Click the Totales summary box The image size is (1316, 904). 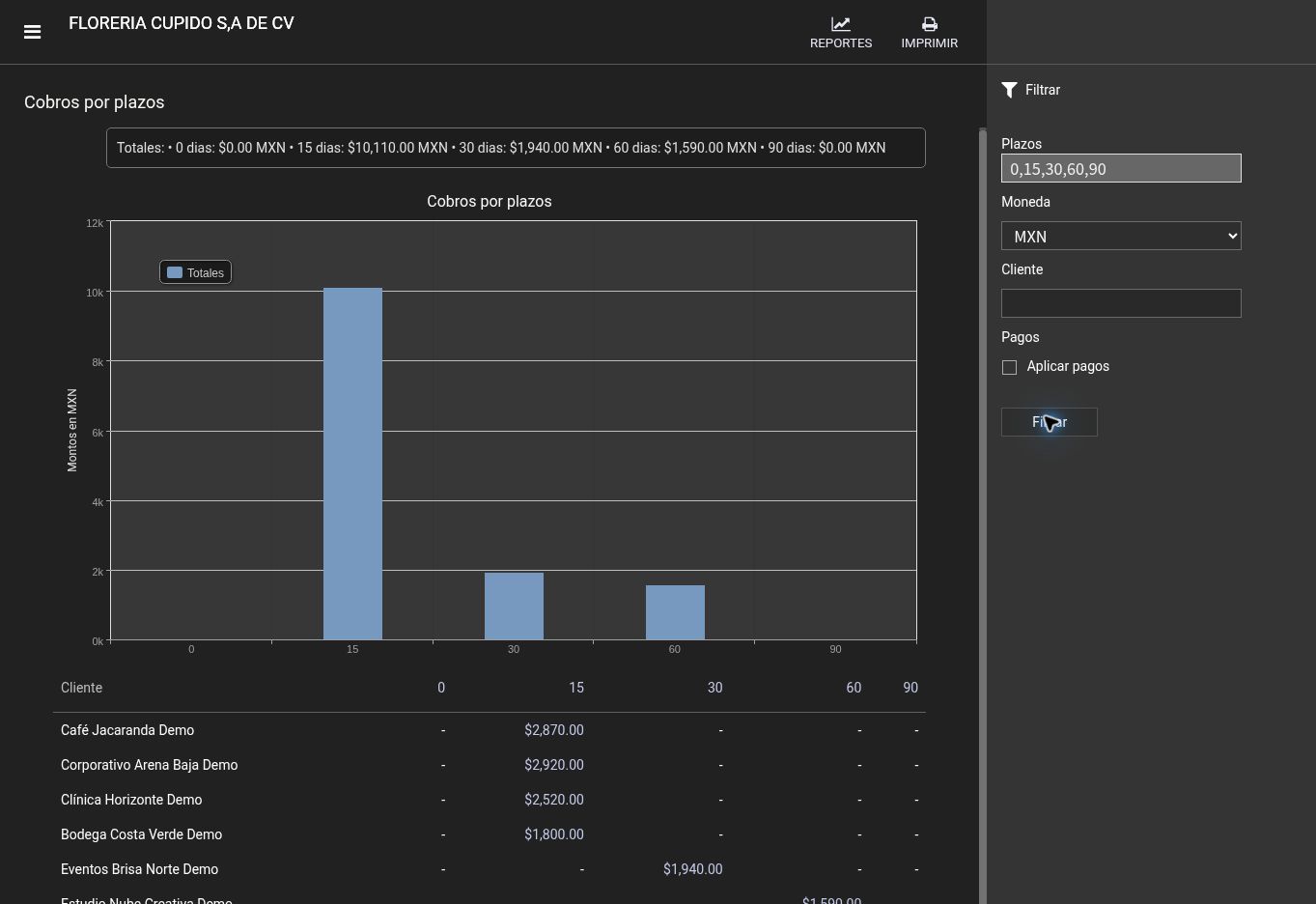pyautogui.click(x=516, y=148)
